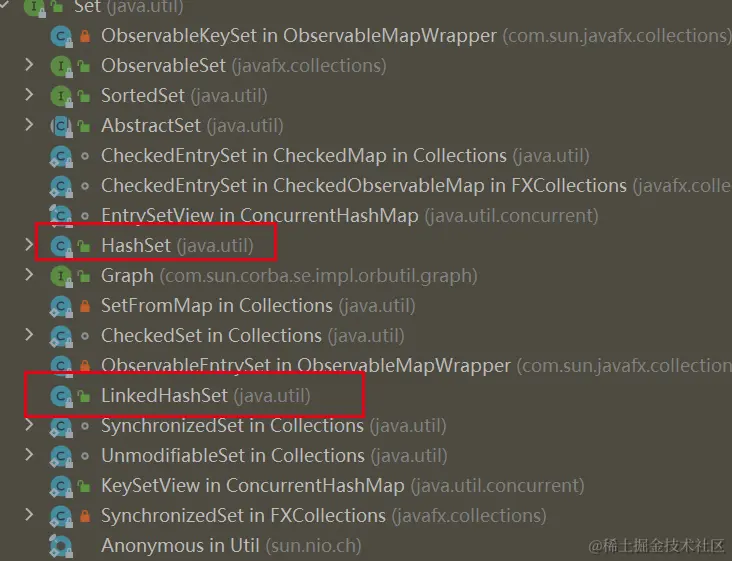Click the public visibility icon next to HashSet

84,246
